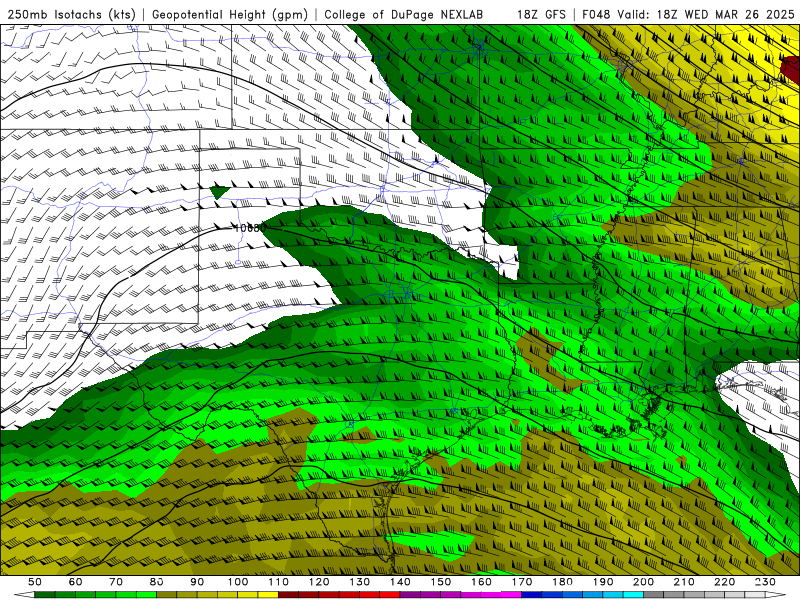The width and height of the screenshot is (800, 600).
Task: Click the 80 value on the legend scale
Action: click(x=157, y=582)
